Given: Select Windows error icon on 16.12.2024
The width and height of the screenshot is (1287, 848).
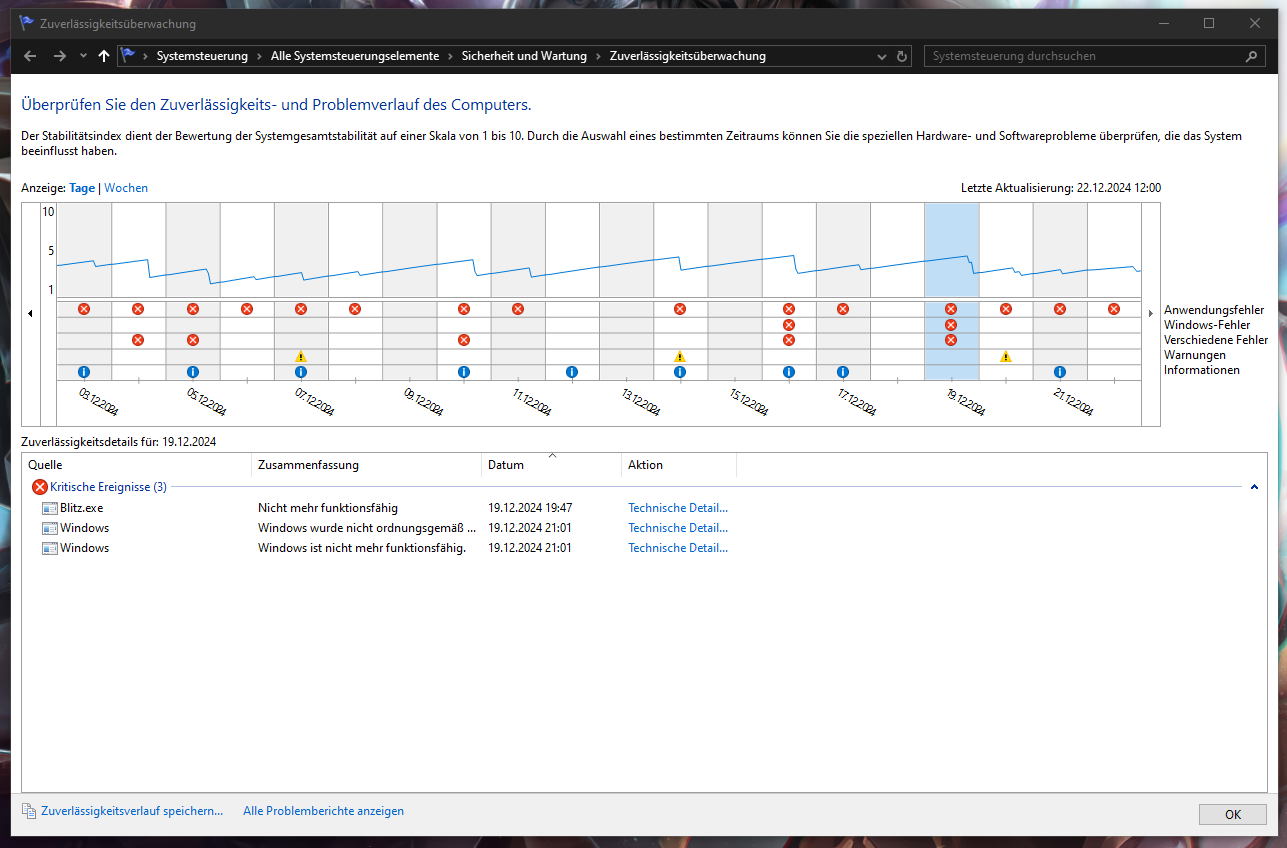Looking at the screenshot, I should click(789, 325).
